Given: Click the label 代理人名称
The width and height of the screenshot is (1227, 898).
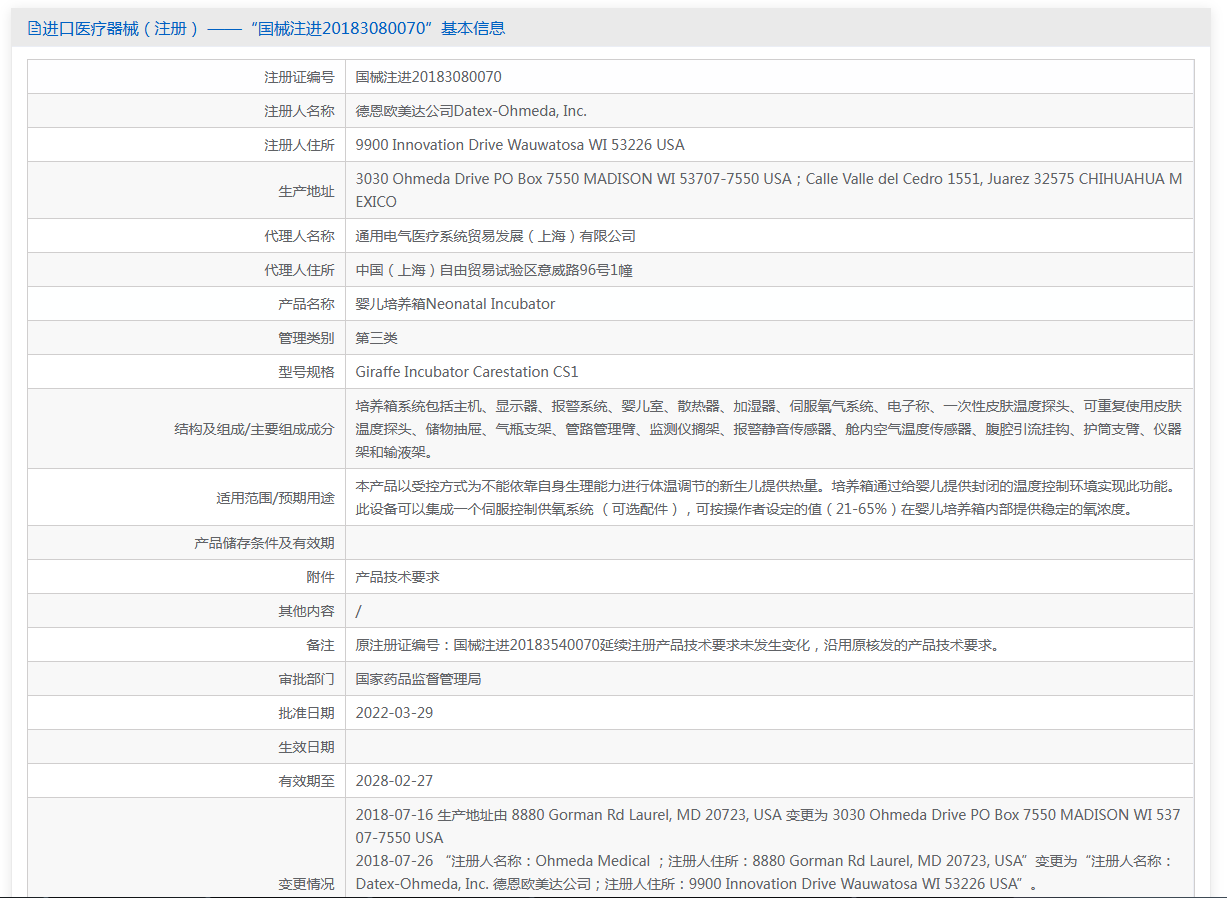Looking at the screenshot, I should tap(299, 236).
